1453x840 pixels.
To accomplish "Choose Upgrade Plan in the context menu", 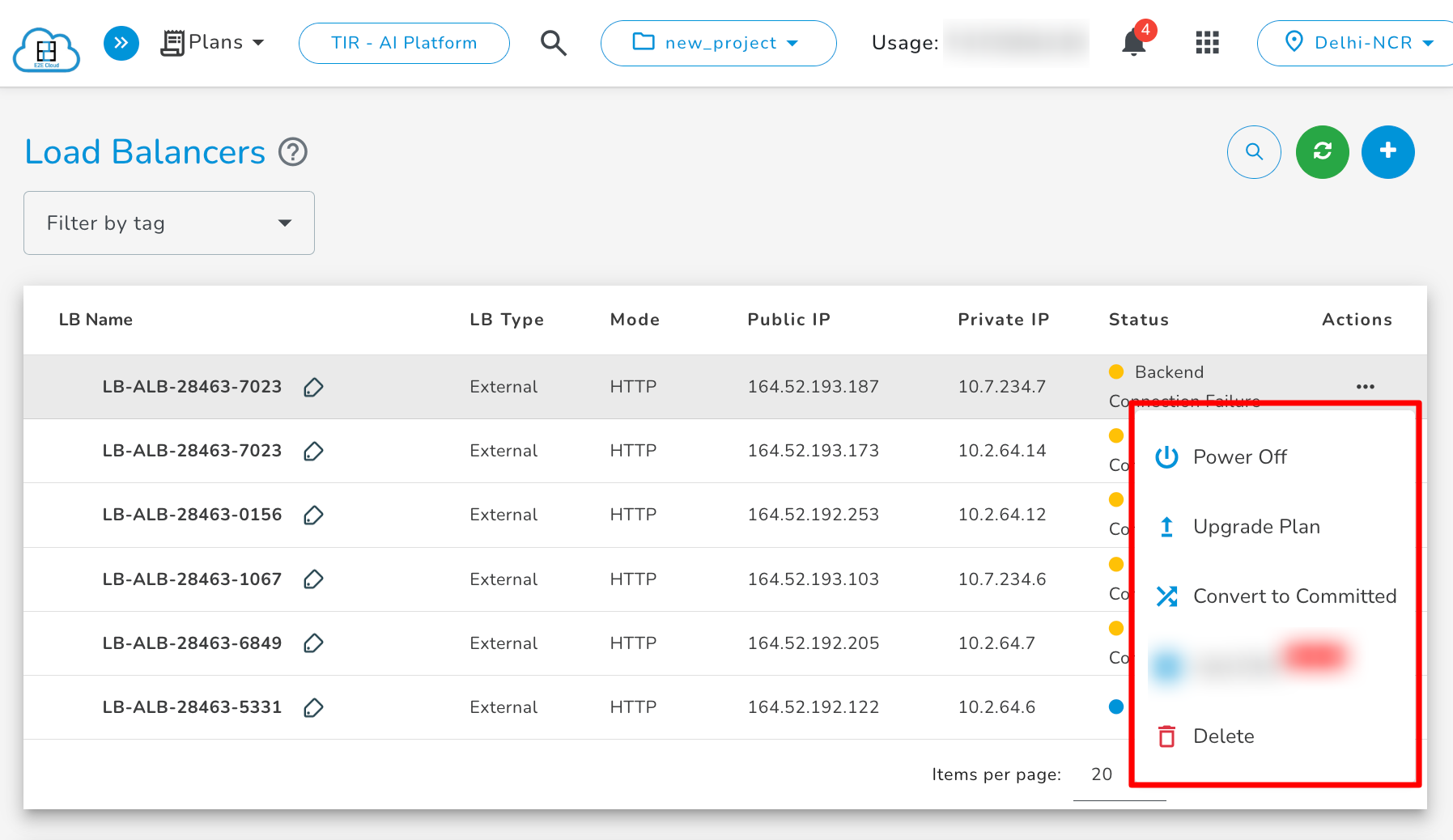I will 1256,526.
